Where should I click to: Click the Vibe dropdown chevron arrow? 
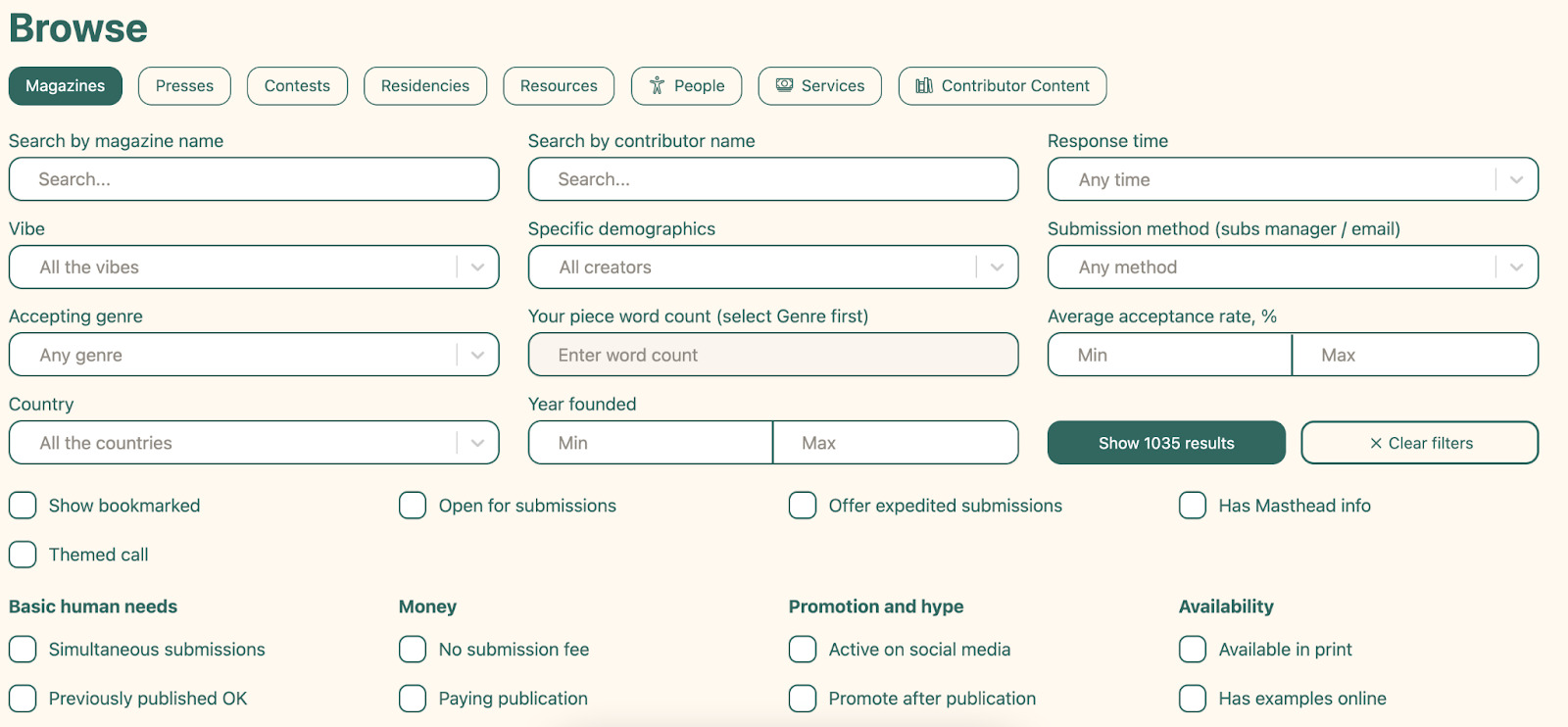coord(477,267)
